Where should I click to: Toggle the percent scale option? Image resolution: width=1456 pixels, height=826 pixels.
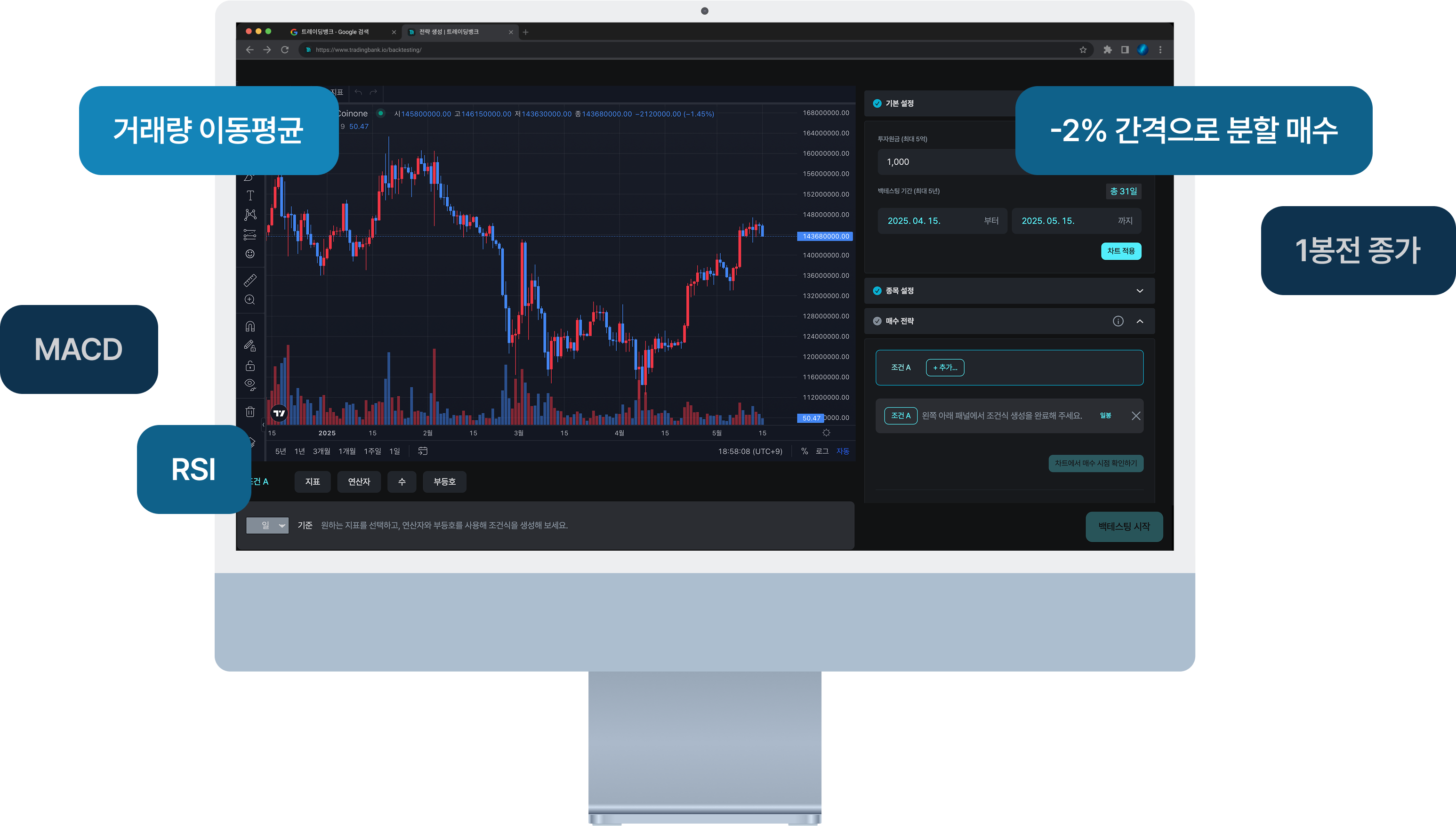click(x=804, y=451)
